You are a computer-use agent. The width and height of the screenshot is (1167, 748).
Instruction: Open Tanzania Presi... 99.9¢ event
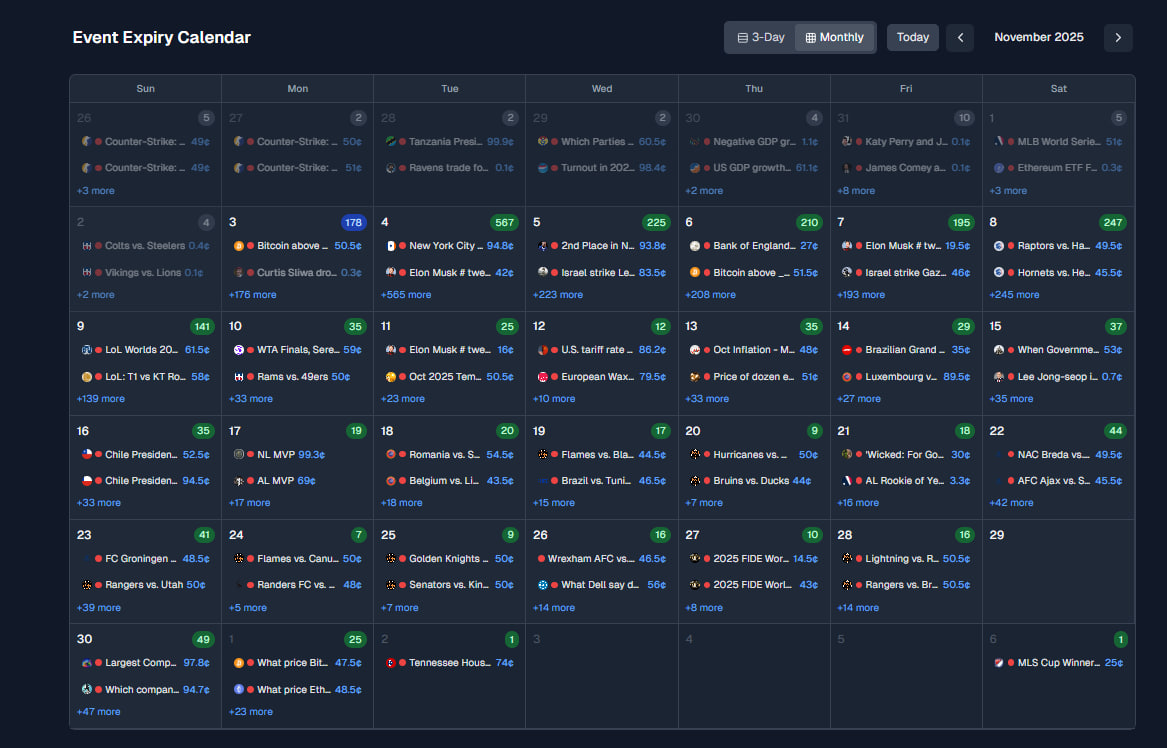[x=450, y=141]
